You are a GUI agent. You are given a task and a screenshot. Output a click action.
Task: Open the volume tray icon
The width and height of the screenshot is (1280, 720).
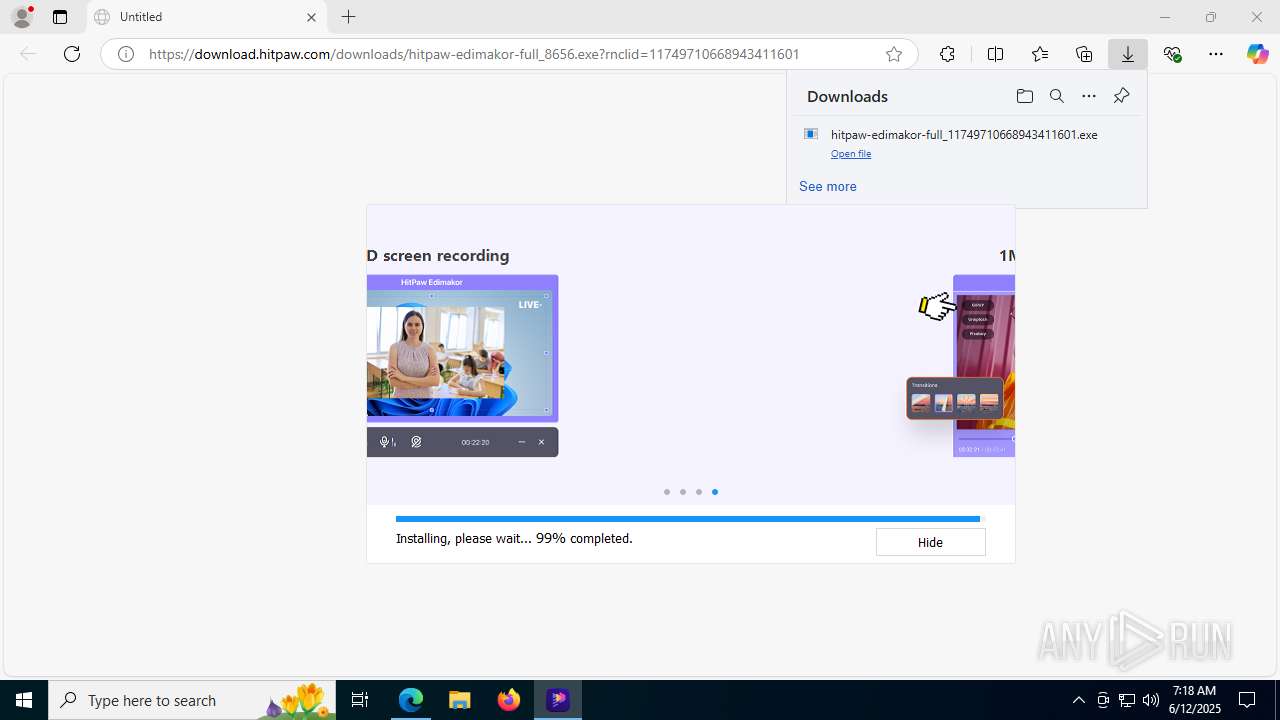coord(1151,700)
